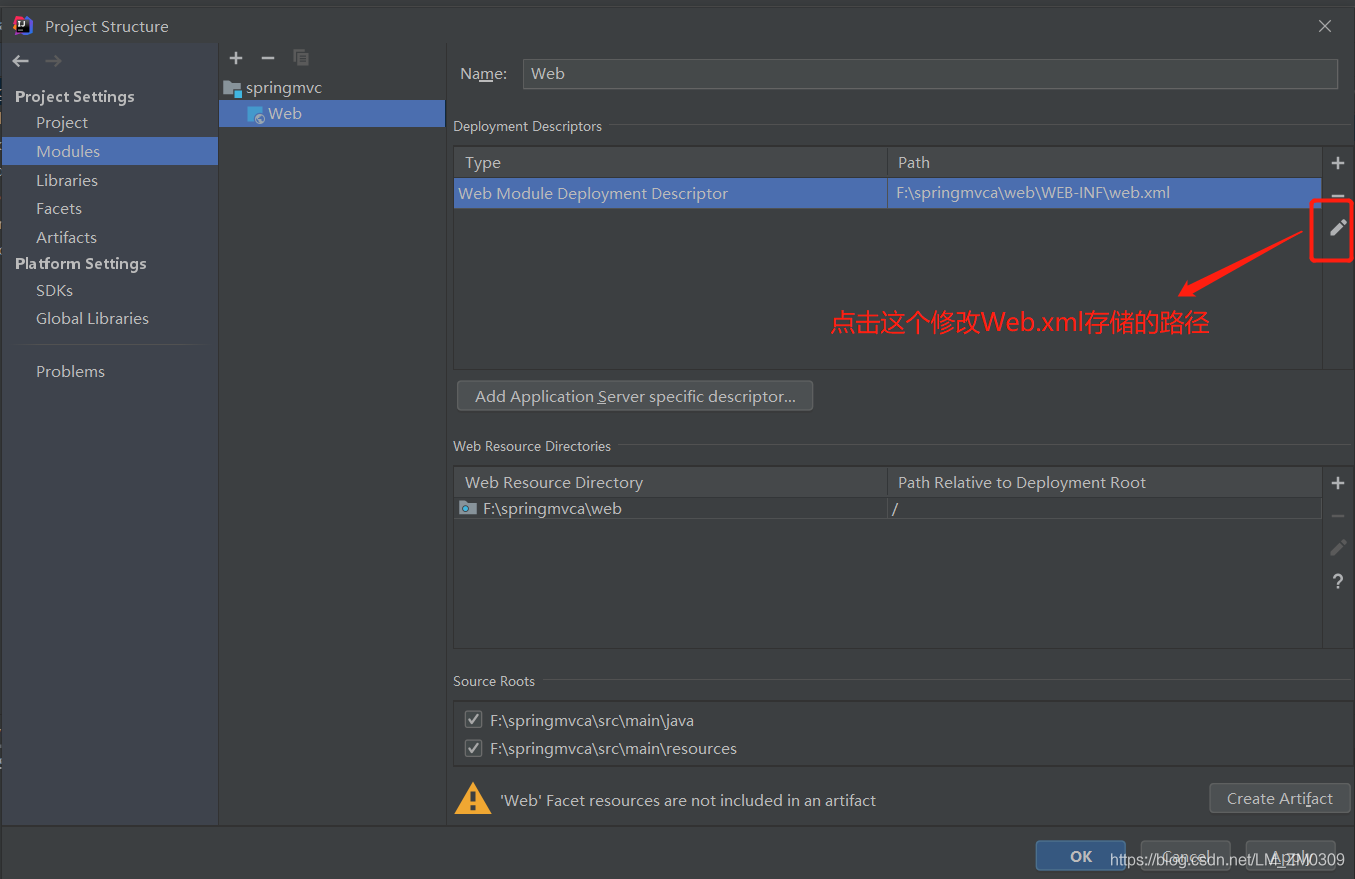
Task: Click the web.xml path cell
Action: [1104, 193]
